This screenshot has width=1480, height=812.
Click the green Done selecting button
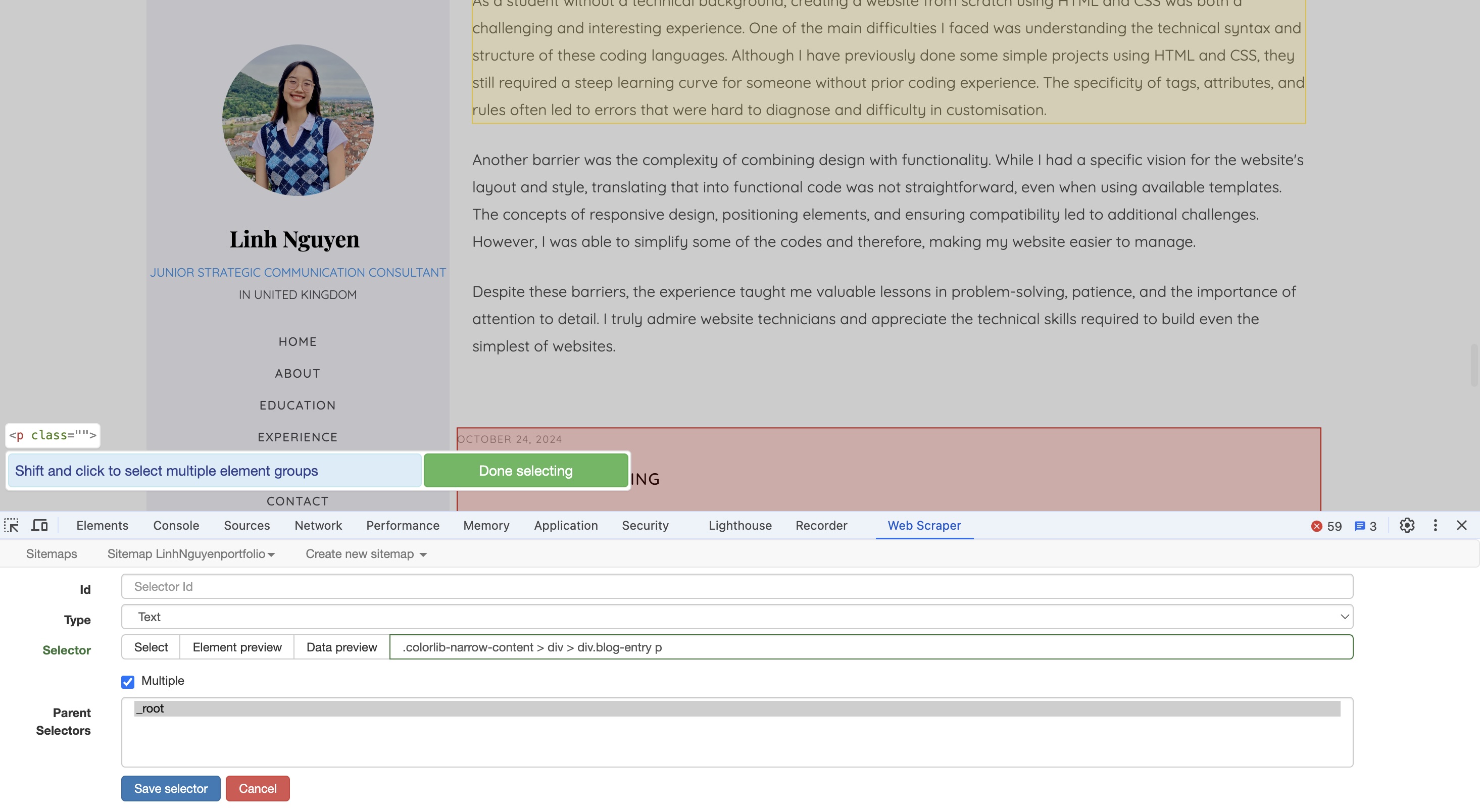[x=525, y=471]
